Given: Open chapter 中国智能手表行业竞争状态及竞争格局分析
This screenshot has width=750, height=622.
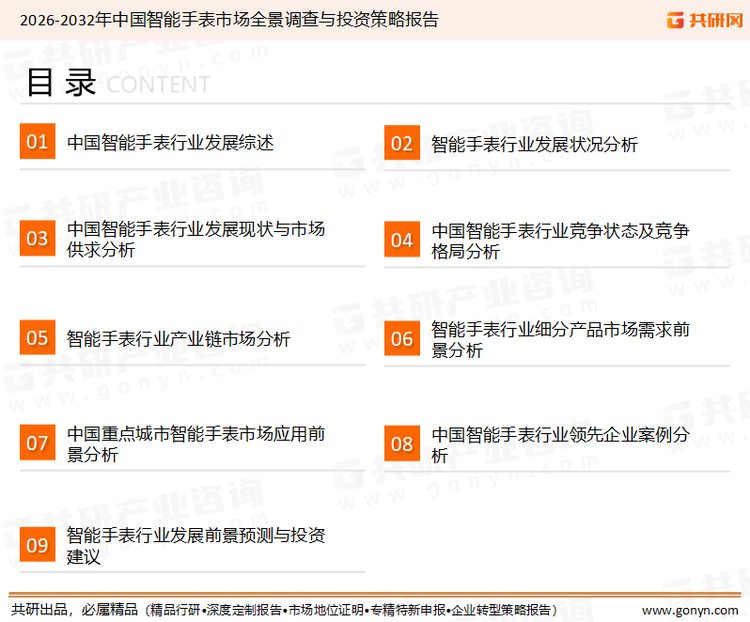Looking at the screenshot, I should [560, 241].
